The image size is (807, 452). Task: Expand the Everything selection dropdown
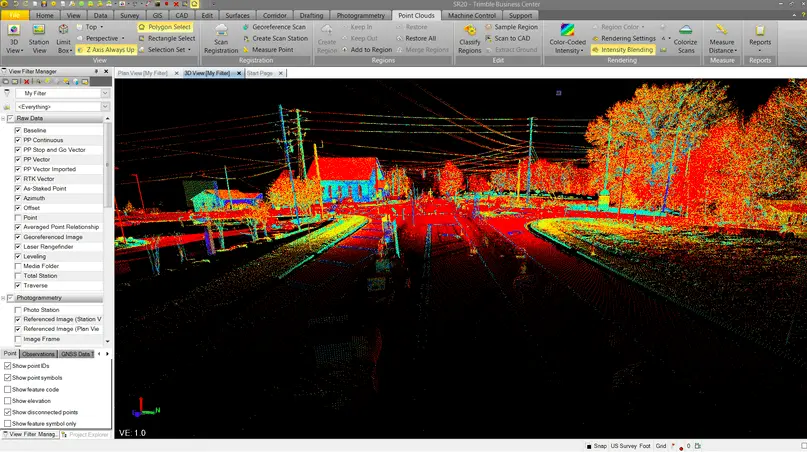[x=104, y=106]
